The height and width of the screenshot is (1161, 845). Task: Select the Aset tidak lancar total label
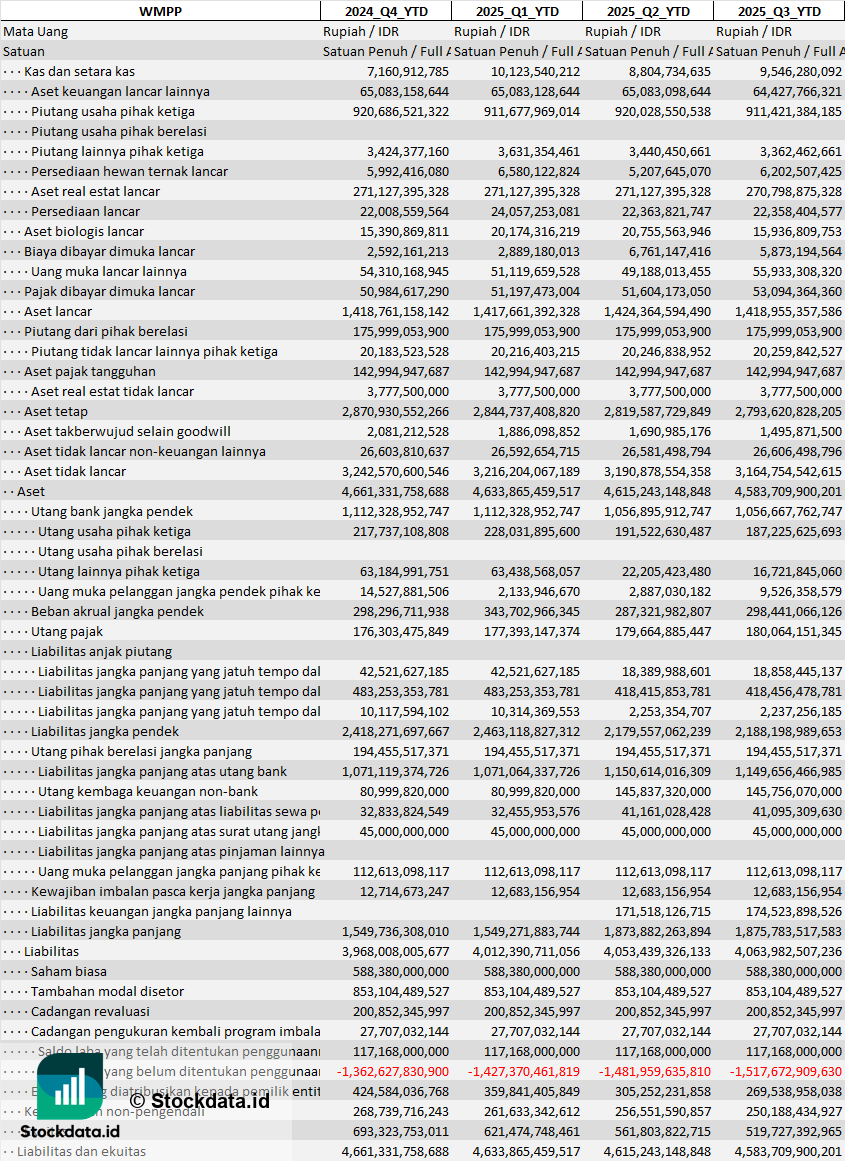(75, 472)
